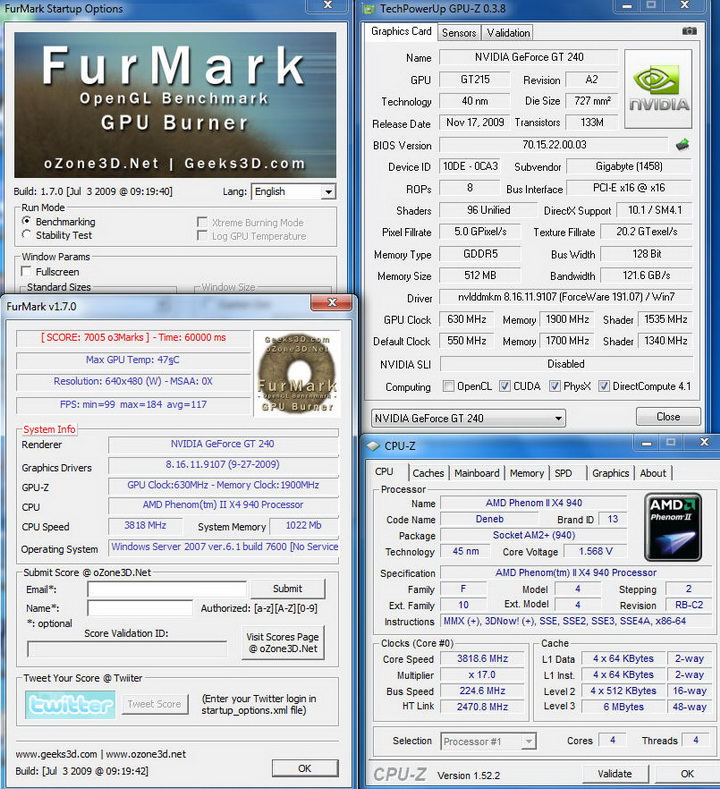Toggle the Log GPU Temperature checkbox

pos(202,235)
